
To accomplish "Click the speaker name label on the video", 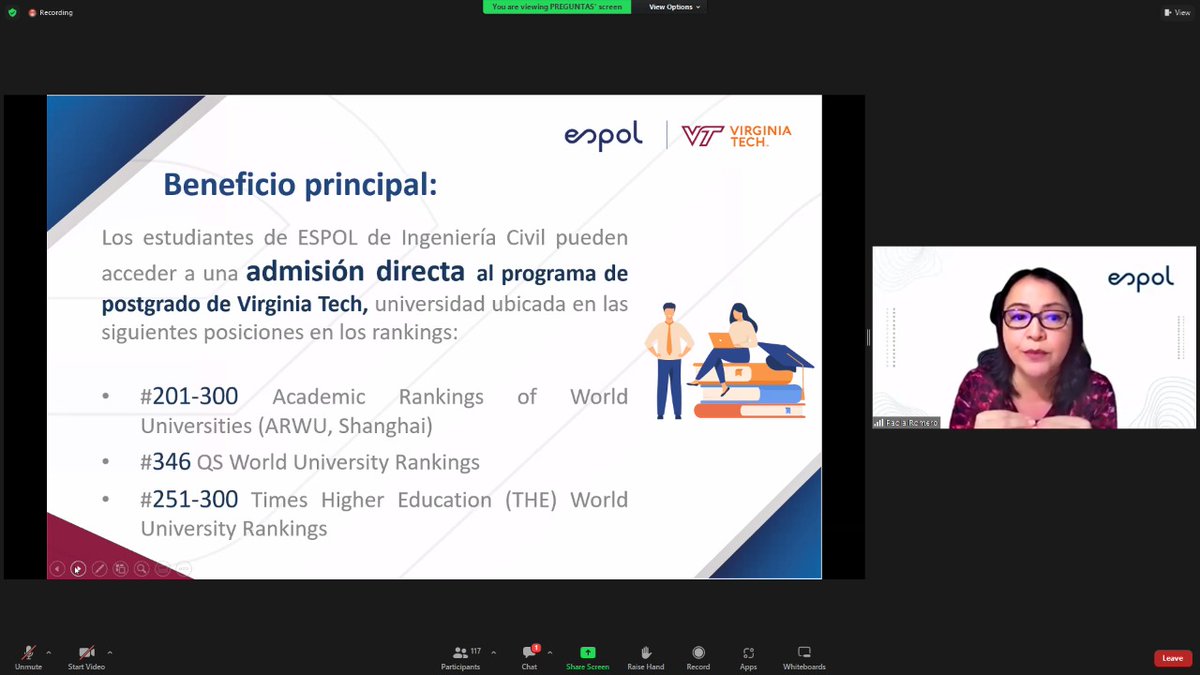I will [907, 423].
